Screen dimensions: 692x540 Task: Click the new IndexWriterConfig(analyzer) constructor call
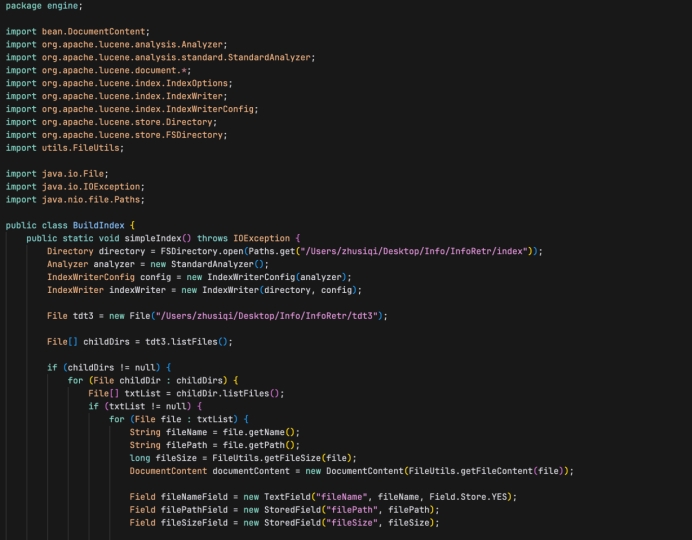point(262,277)
